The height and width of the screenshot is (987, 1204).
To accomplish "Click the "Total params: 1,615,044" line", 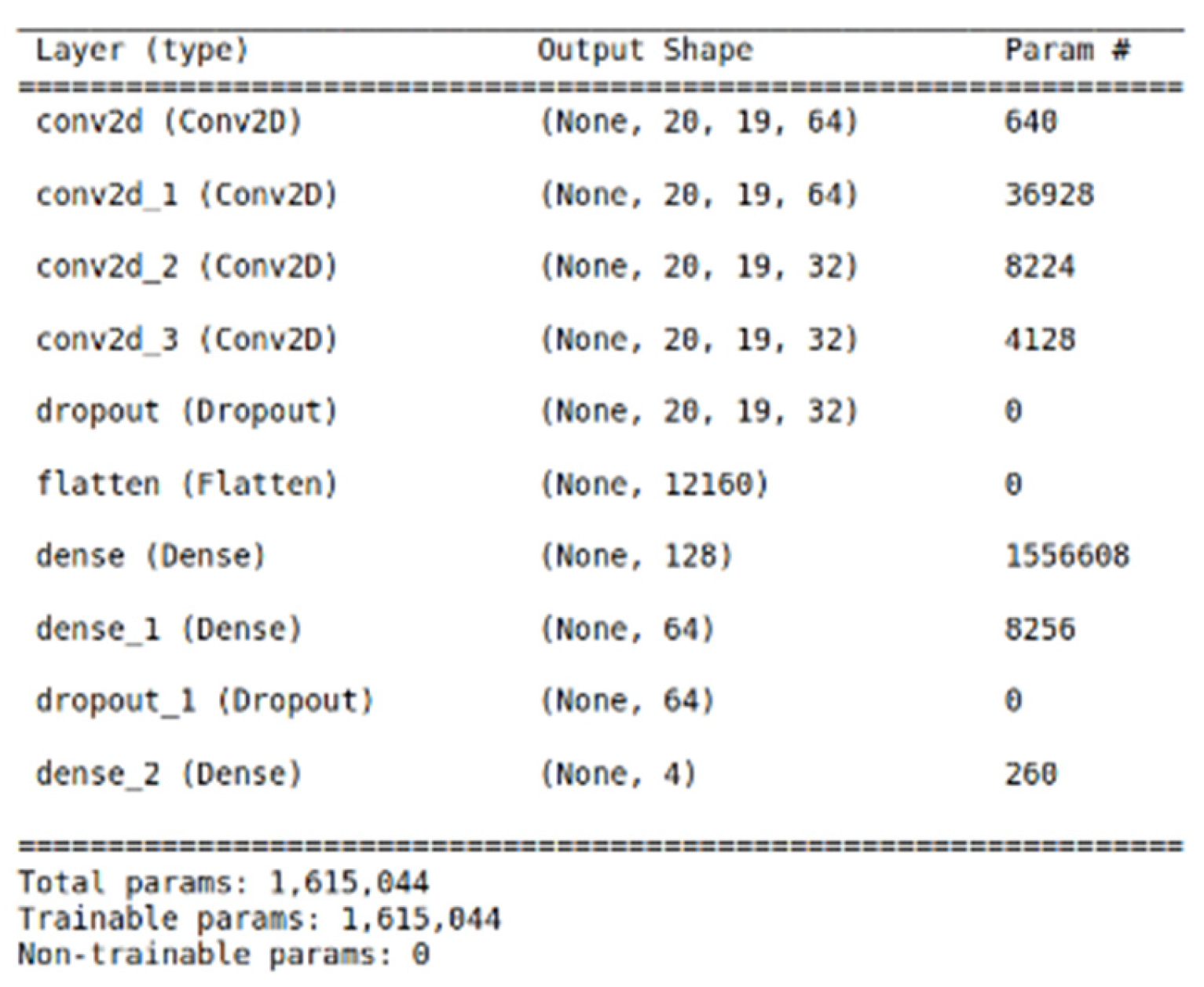I will 224,883.
